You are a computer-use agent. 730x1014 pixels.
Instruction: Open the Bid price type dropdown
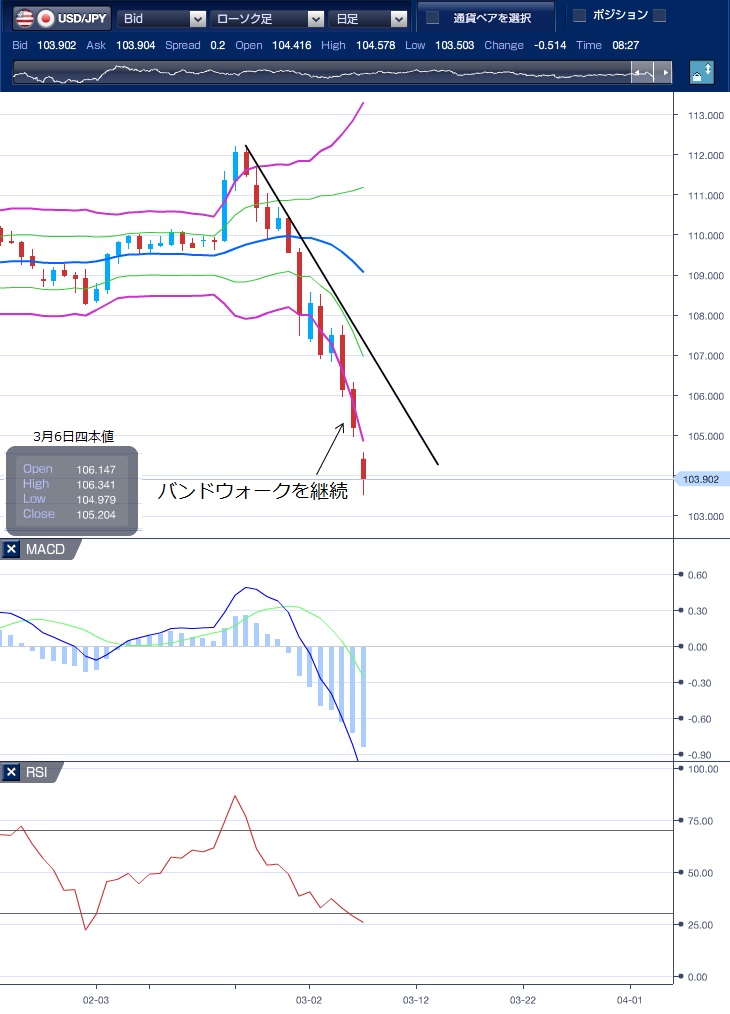point(162,18)
